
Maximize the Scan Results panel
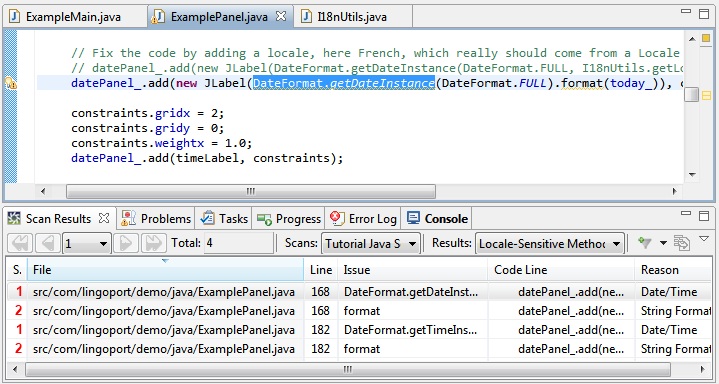click(x=703, y=217)
